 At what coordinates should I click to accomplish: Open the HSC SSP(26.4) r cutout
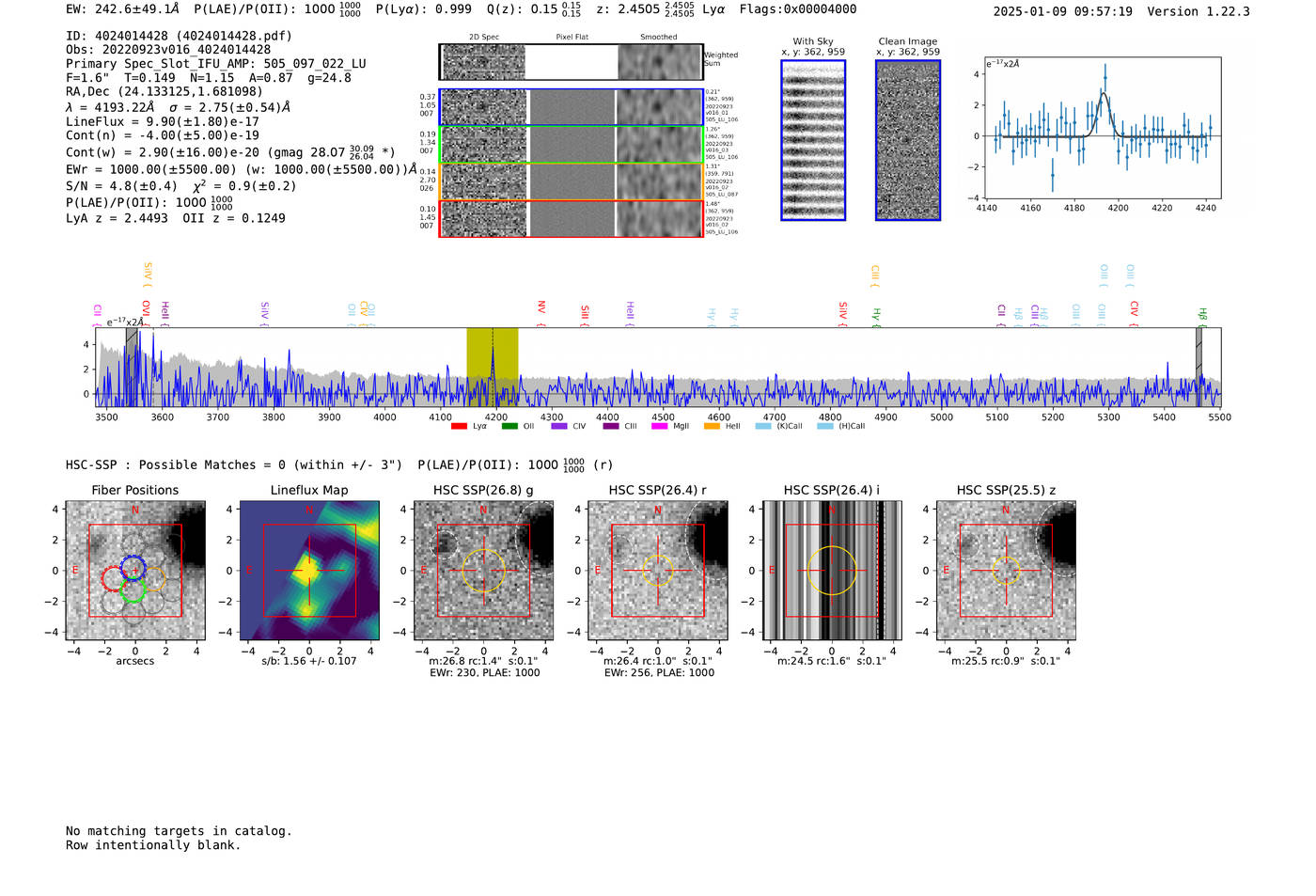pos(658,571)
